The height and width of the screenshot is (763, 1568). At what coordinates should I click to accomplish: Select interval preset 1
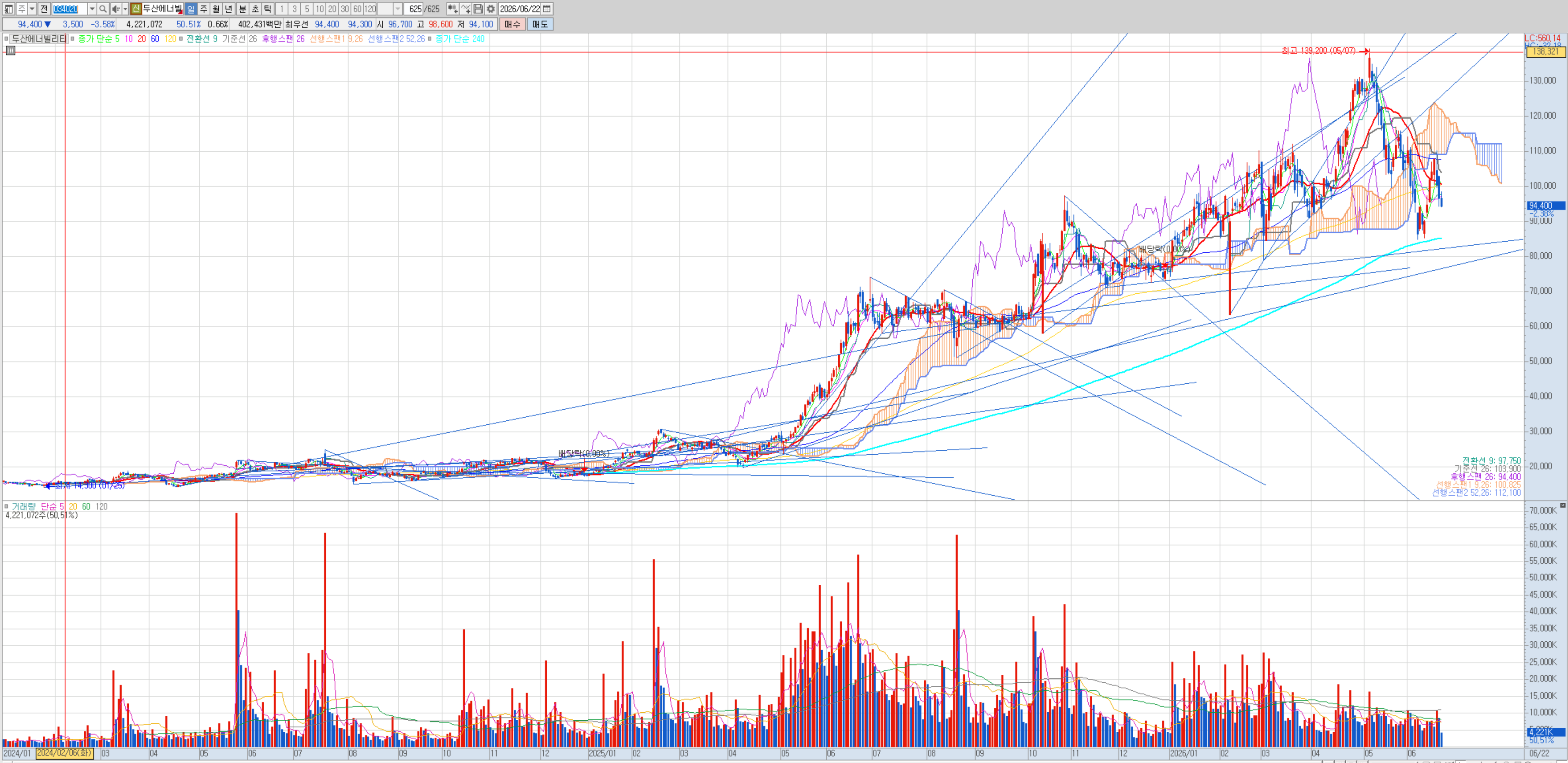282,9
